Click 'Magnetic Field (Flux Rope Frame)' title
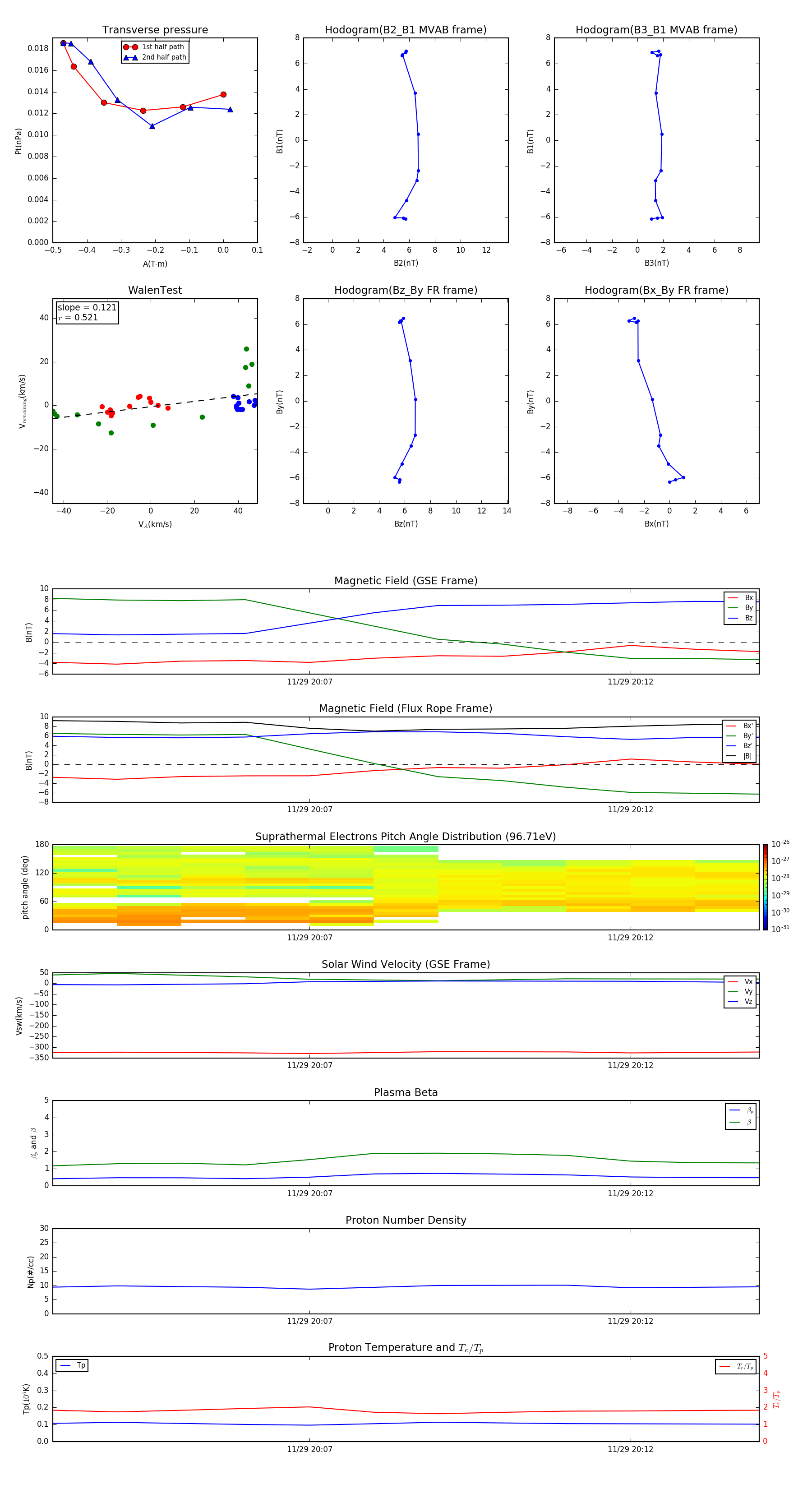Viewport: 812px width, 1489px height. 406,709
